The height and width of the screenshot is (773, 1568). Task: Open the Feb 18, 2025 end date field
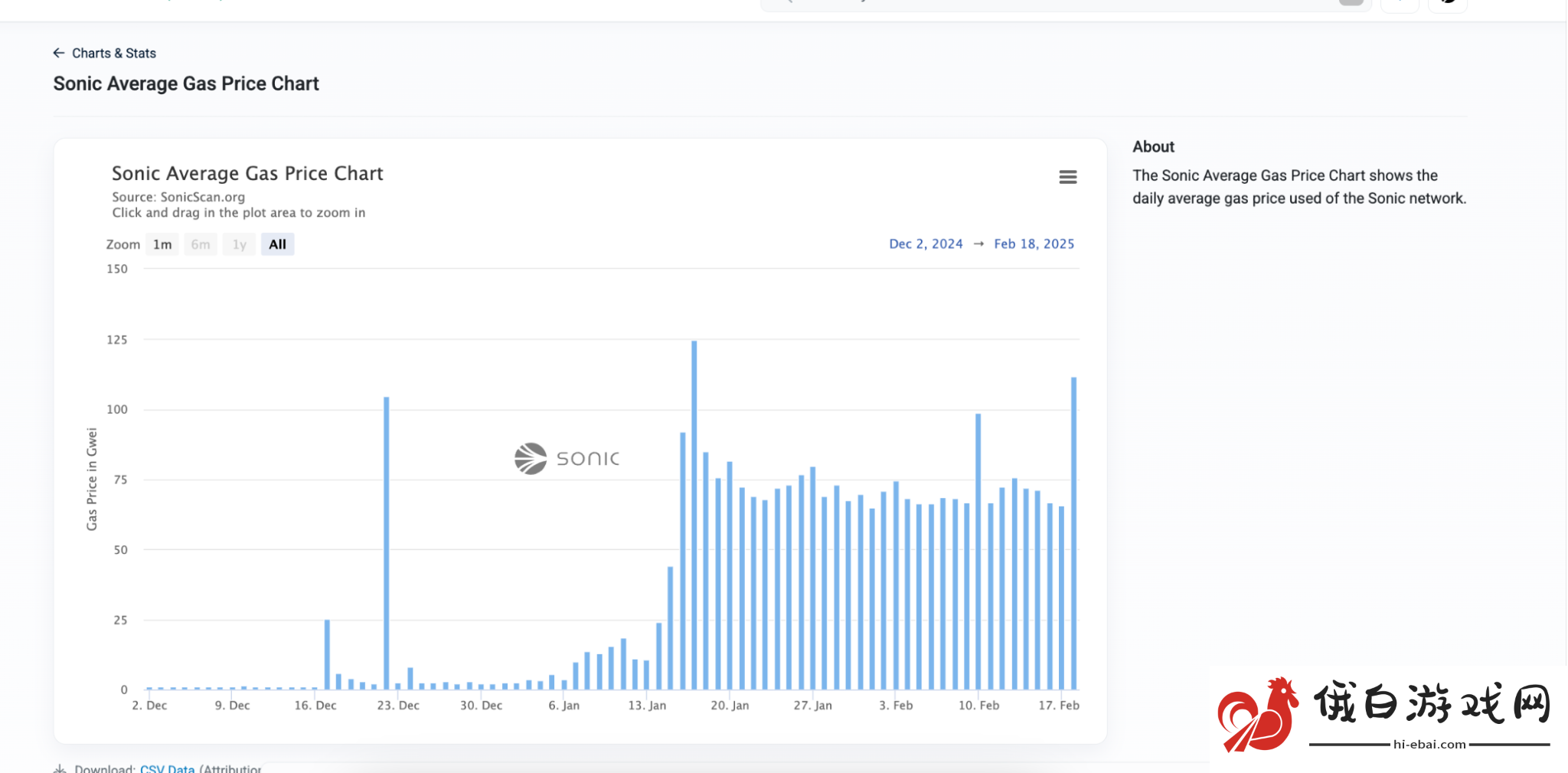(1034, 244)
